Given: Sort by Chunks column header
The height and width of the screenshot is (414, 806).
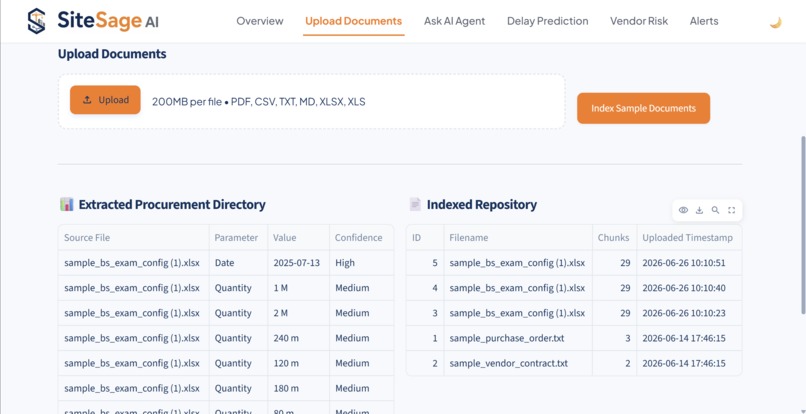Looking at the screenshot, I should tap(614, 238).
